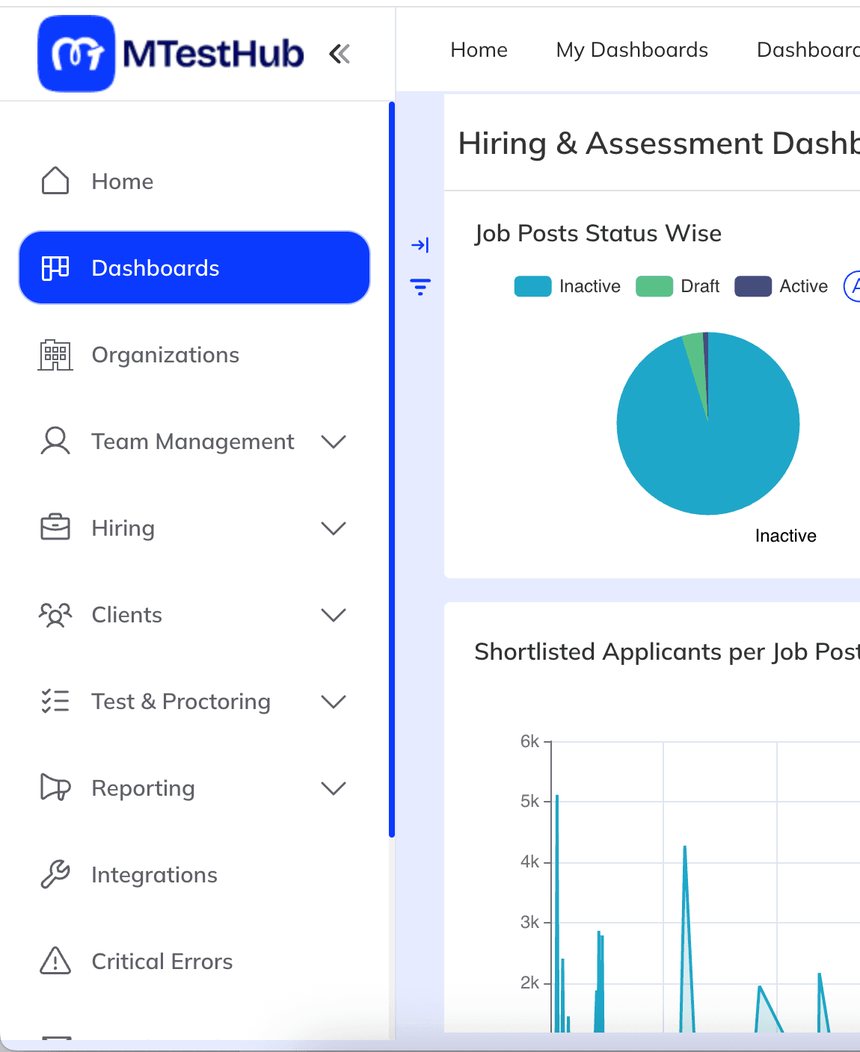This screenshot has width=860, height=1052.
Task: Expand the Team Management submenu chevron
Action: click(x=333, y=441)
